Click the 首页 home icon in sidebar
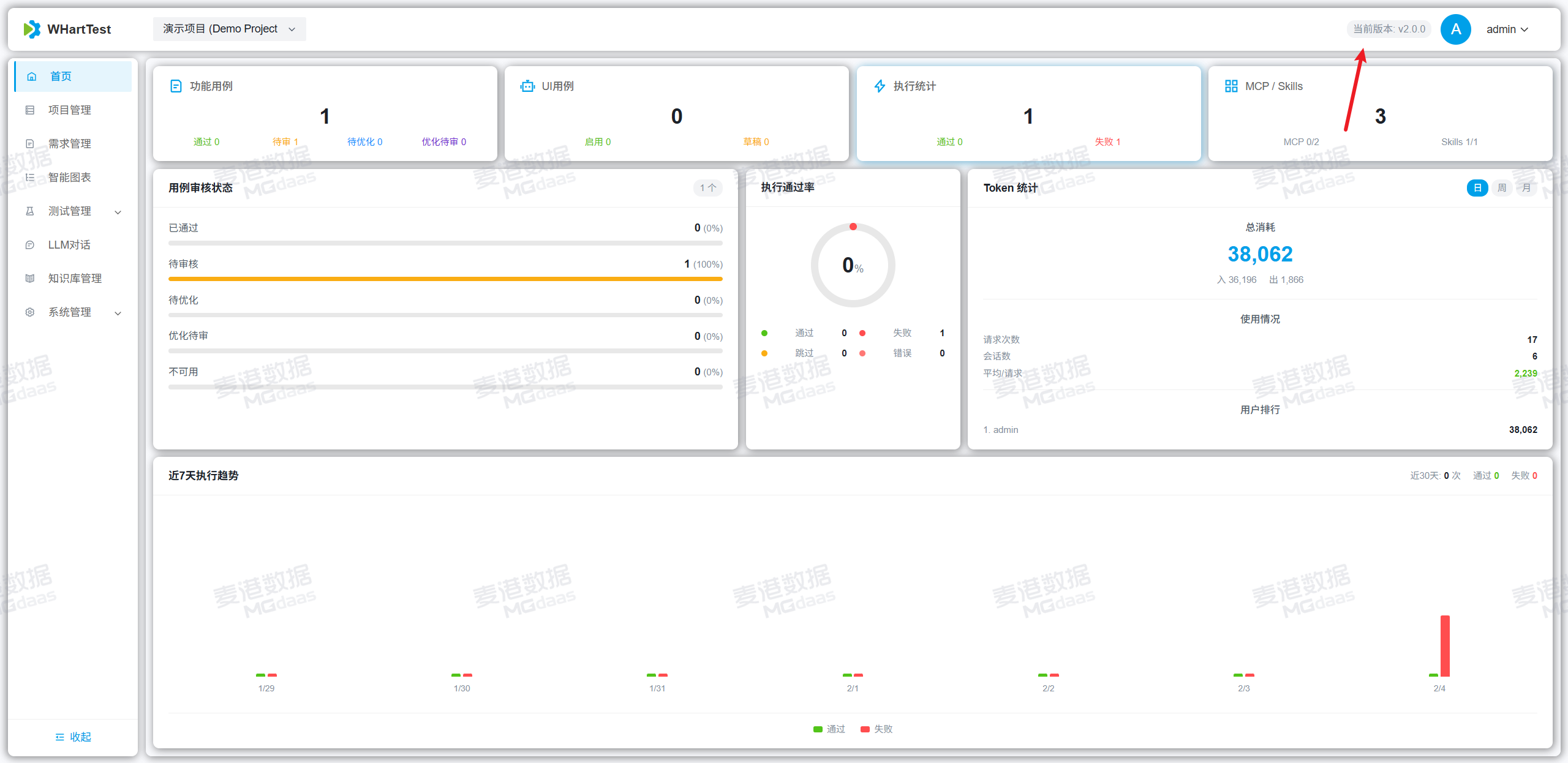1568x763 pixels. pos(32,77)
